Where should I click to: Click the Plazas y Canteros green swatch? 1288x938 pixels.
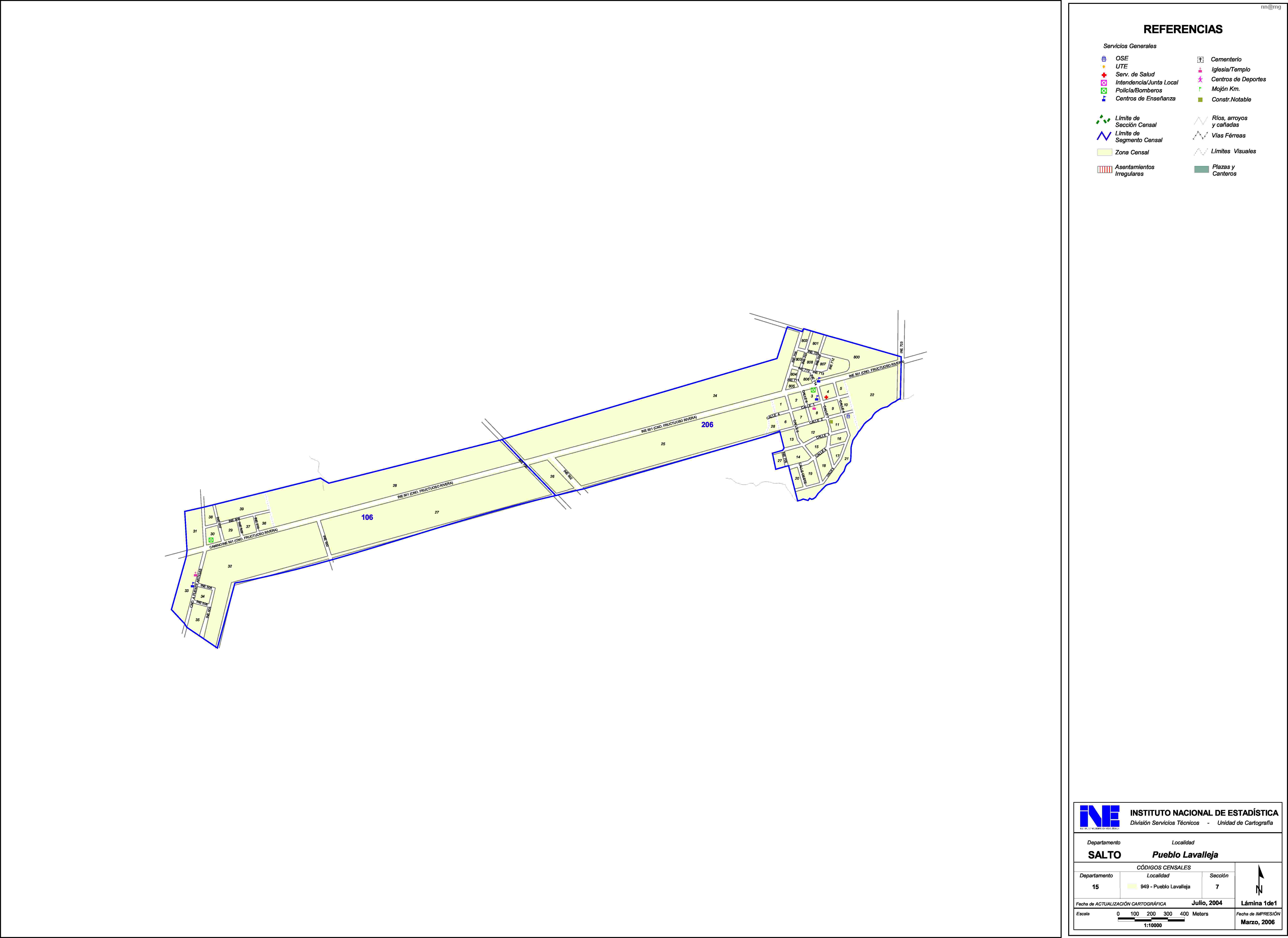pos(1202,169)
